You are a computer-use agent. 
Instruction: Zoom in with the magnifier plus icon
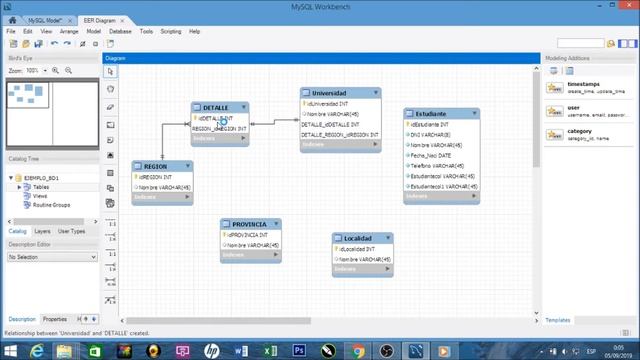tap(56, 71)
